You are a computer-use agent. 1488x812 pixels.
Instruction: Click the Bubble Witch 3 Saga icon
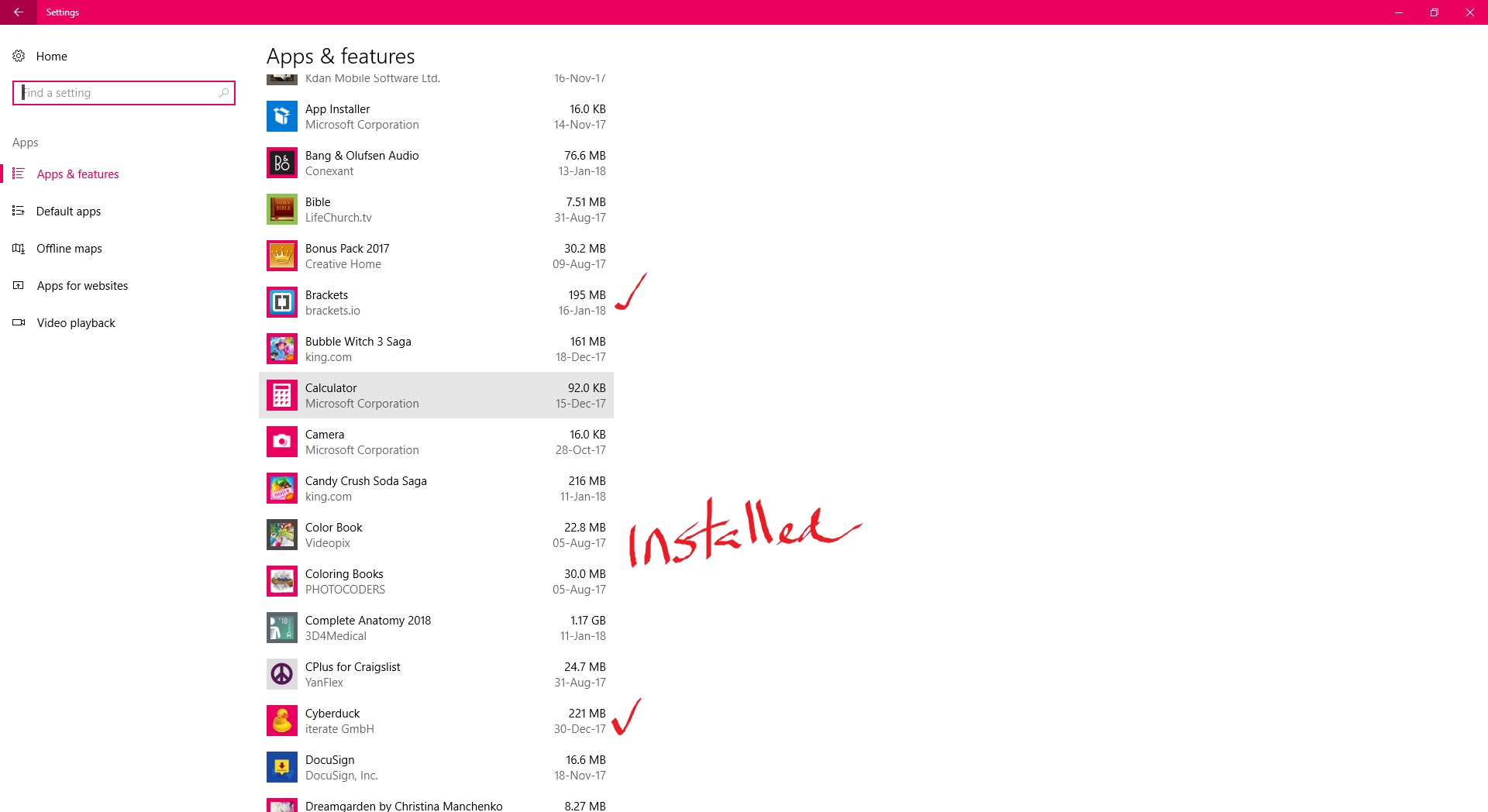tap(282, 349)
